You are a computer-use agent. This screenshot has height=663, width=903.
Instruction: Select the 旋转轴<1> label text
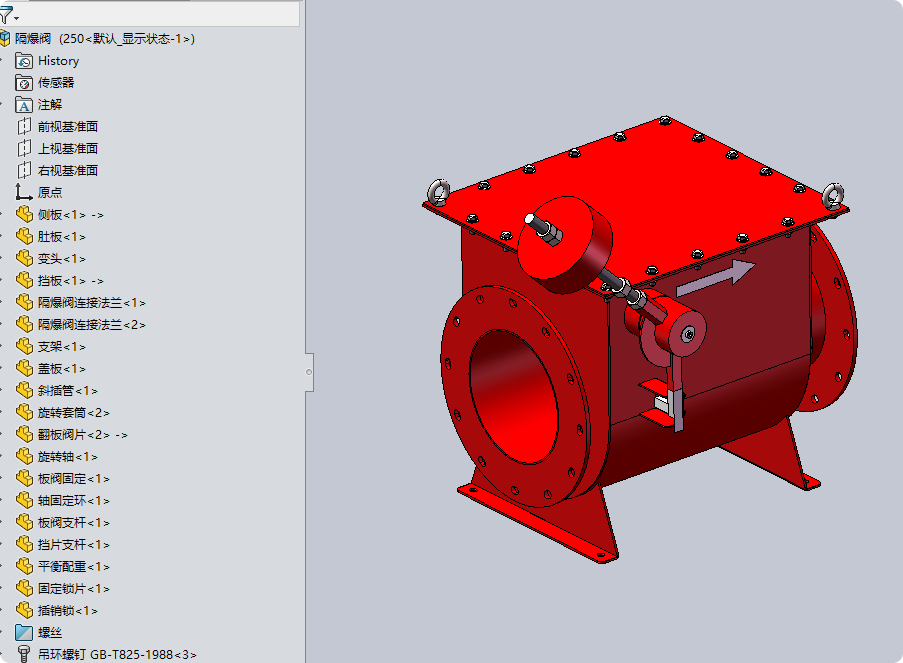tap(67, 456)
